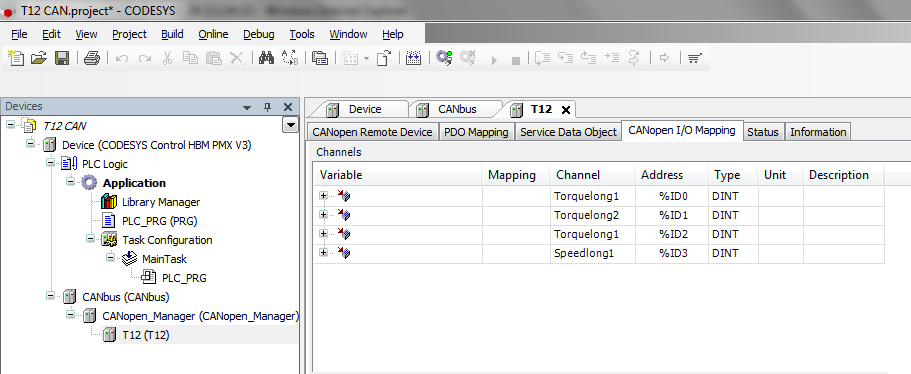Create a new project with the New icon
This screenshot has height=374, width=911.
pyautogui.click(x=16, y=58)
